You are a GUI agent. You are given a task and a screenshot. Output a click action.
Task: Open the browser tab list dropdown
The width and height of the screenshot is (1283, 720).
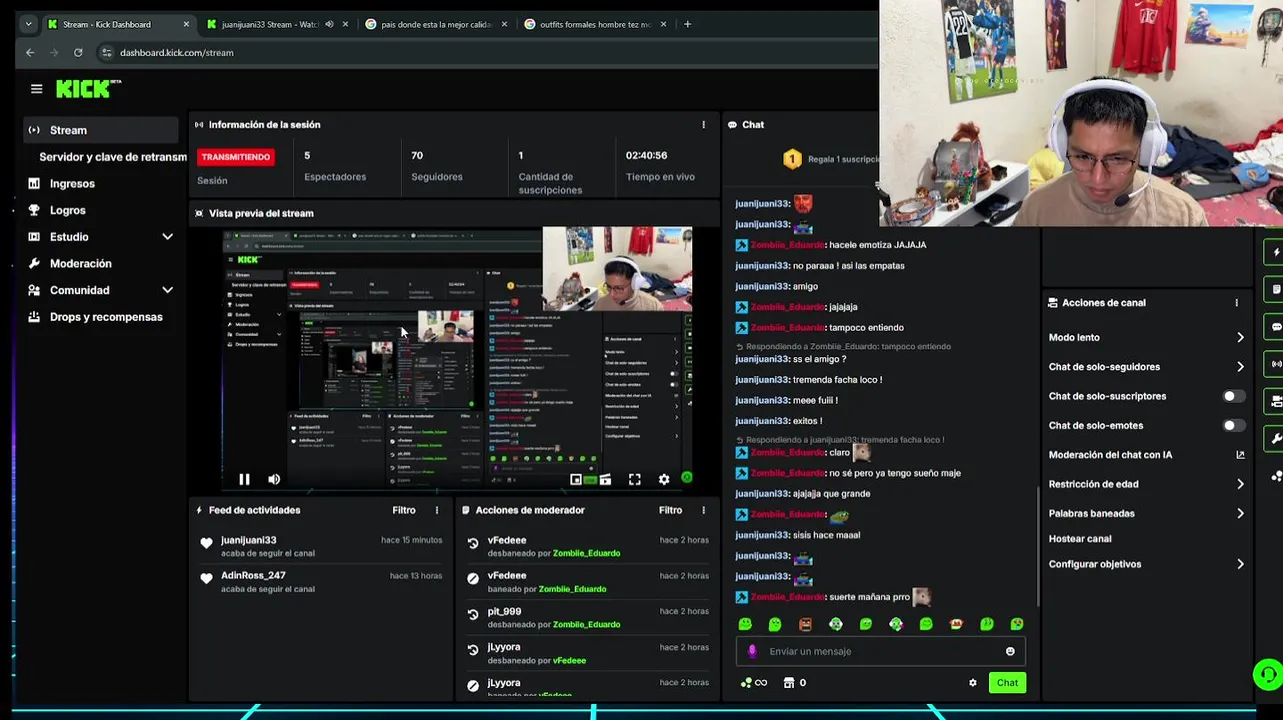pos(27,24)
